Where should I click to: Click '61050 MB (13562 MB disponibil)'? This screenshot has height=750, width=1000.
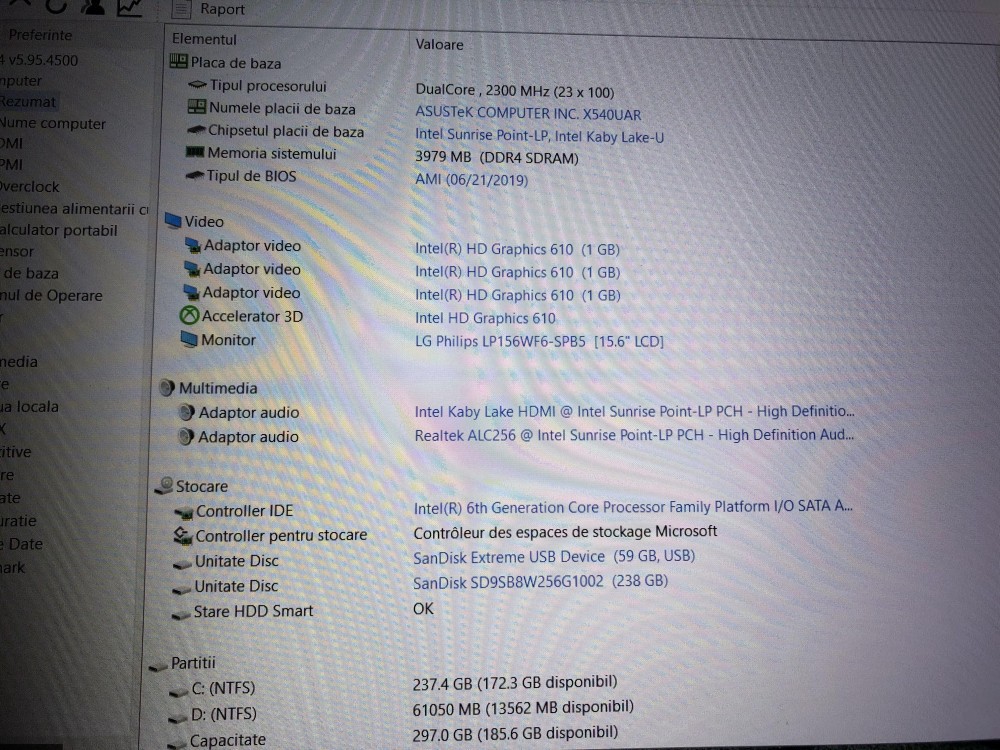tap(523, 708)
